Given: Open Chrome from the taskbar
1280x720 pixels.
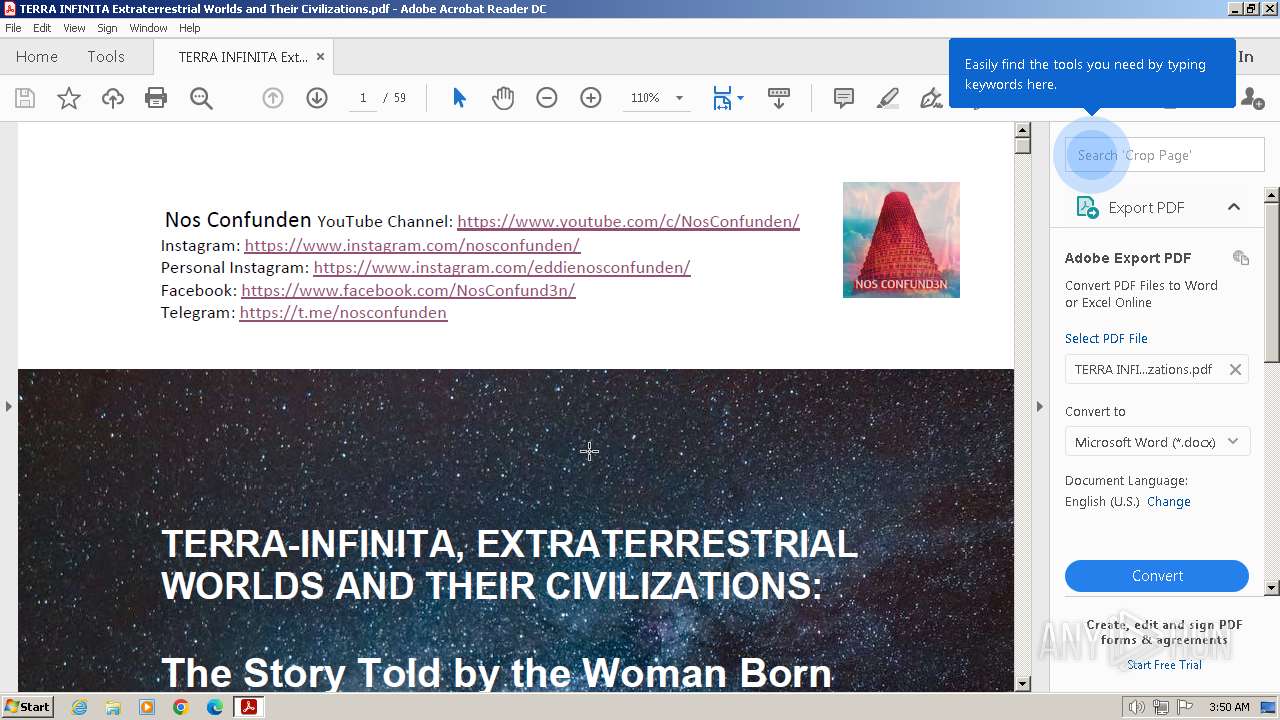Looking at the screenshot, I should (180, 707).
